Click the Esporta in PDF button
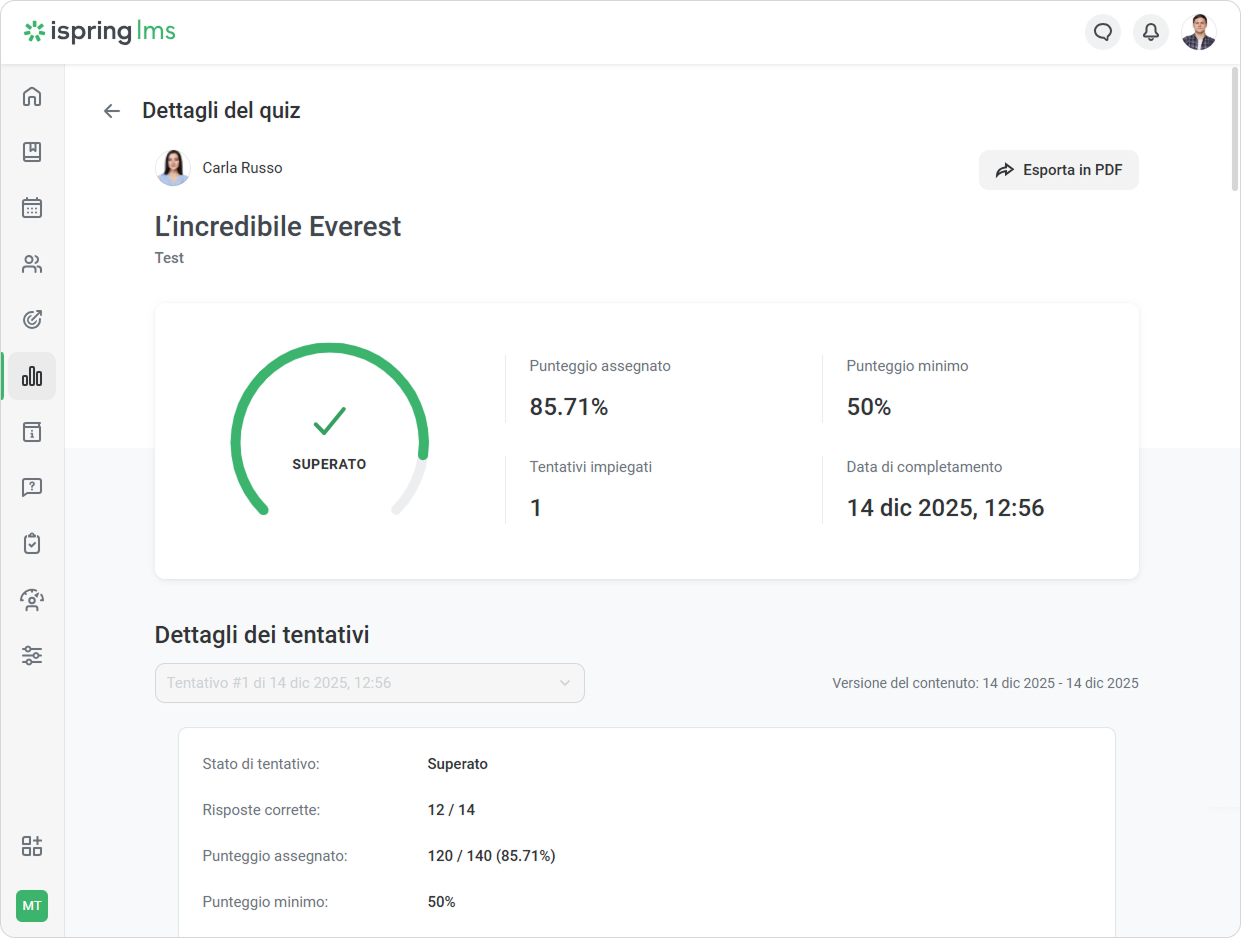 [1058, 170]
